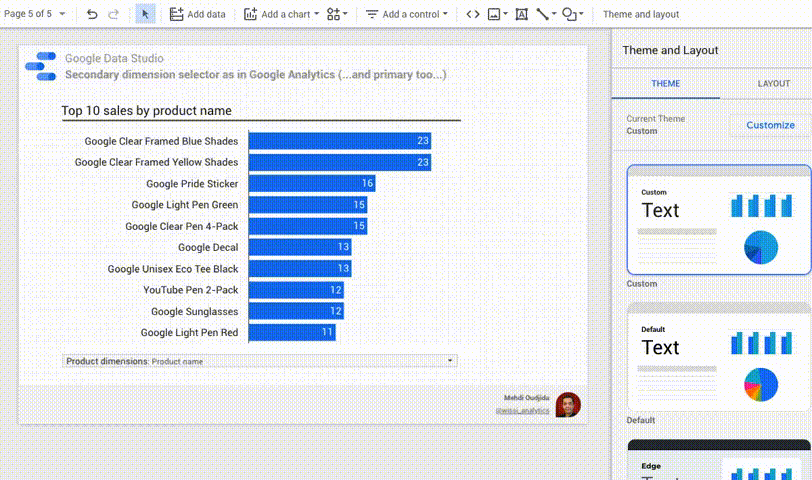Activate the selection mode arrow tool
Image resolution: width=812 pixels, height=480 pixels.
(145, 14)
